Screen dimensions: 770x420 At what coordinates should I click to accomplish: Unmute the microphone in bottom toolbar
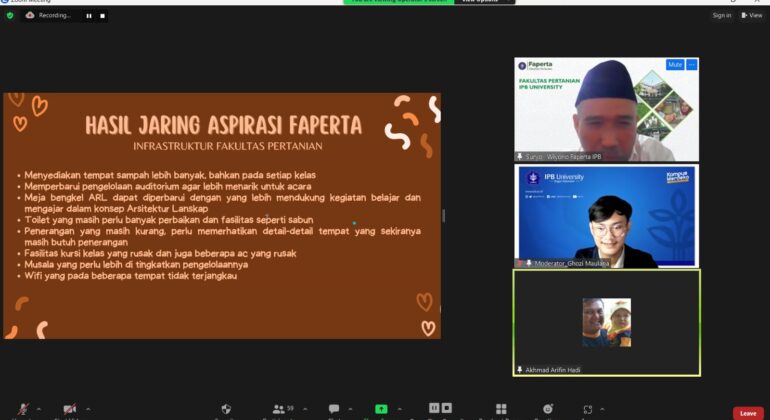click(x=24, y=409)
